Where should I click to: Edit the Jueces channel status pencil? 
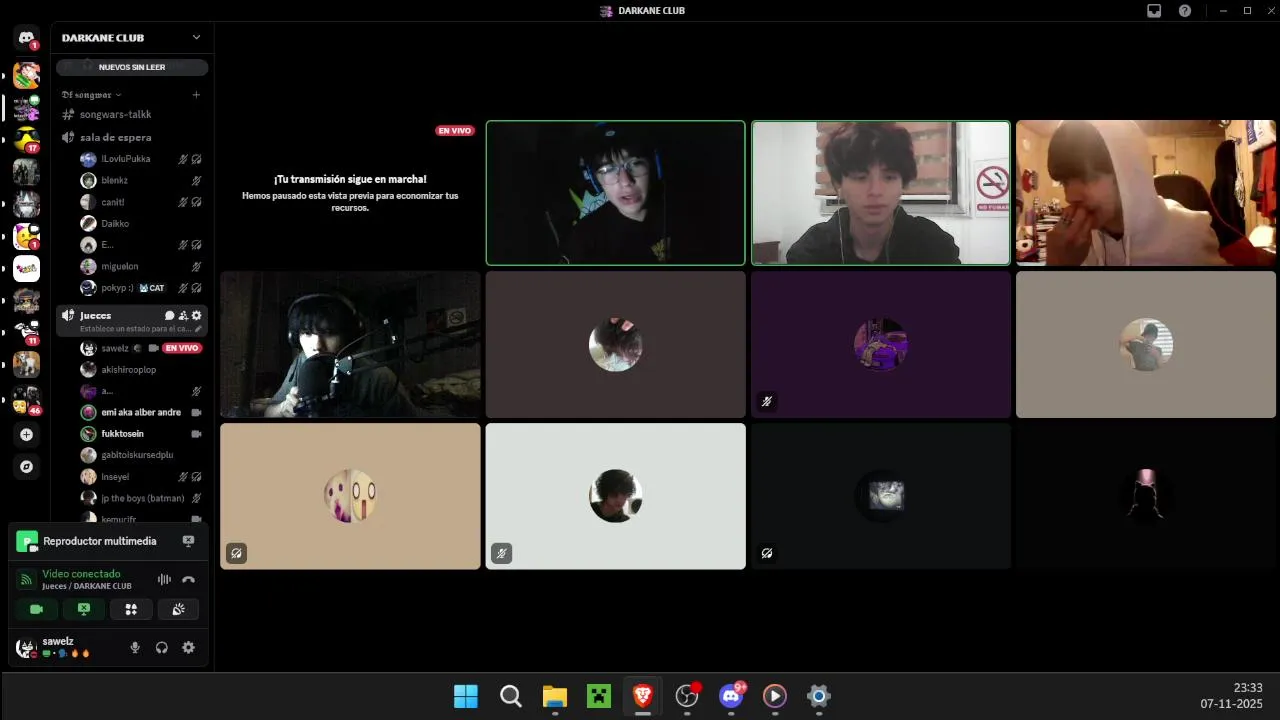198,329
